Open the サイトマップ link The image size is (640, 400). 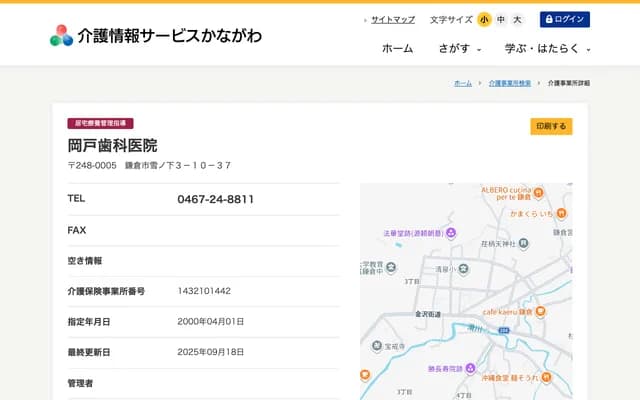(393, 20)
